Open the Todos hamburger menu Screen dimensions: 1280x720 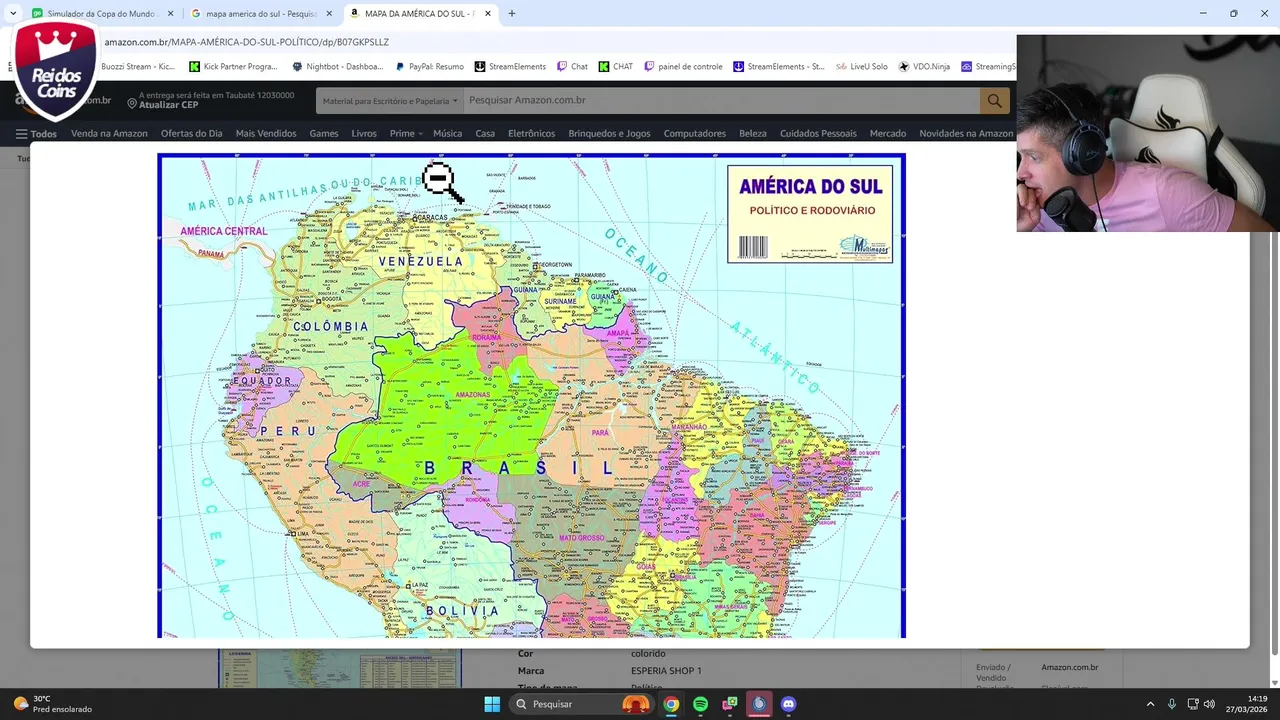click(x=36, y=134)
